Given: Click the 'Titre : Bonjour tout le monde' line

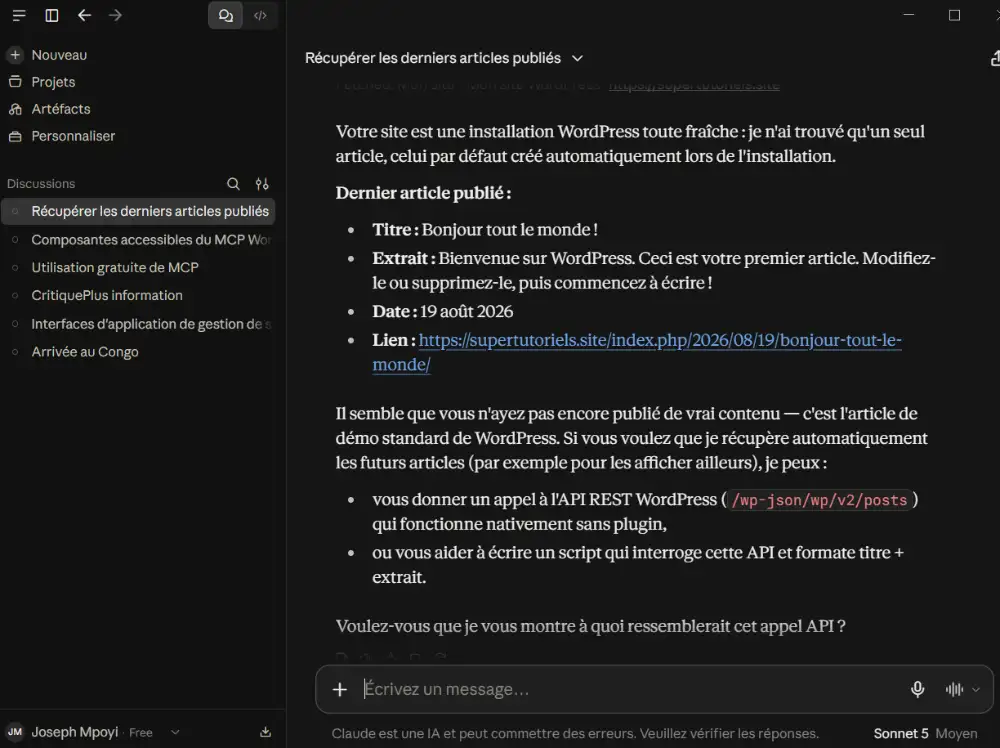Looking at the screenshot, I should 485,230.
